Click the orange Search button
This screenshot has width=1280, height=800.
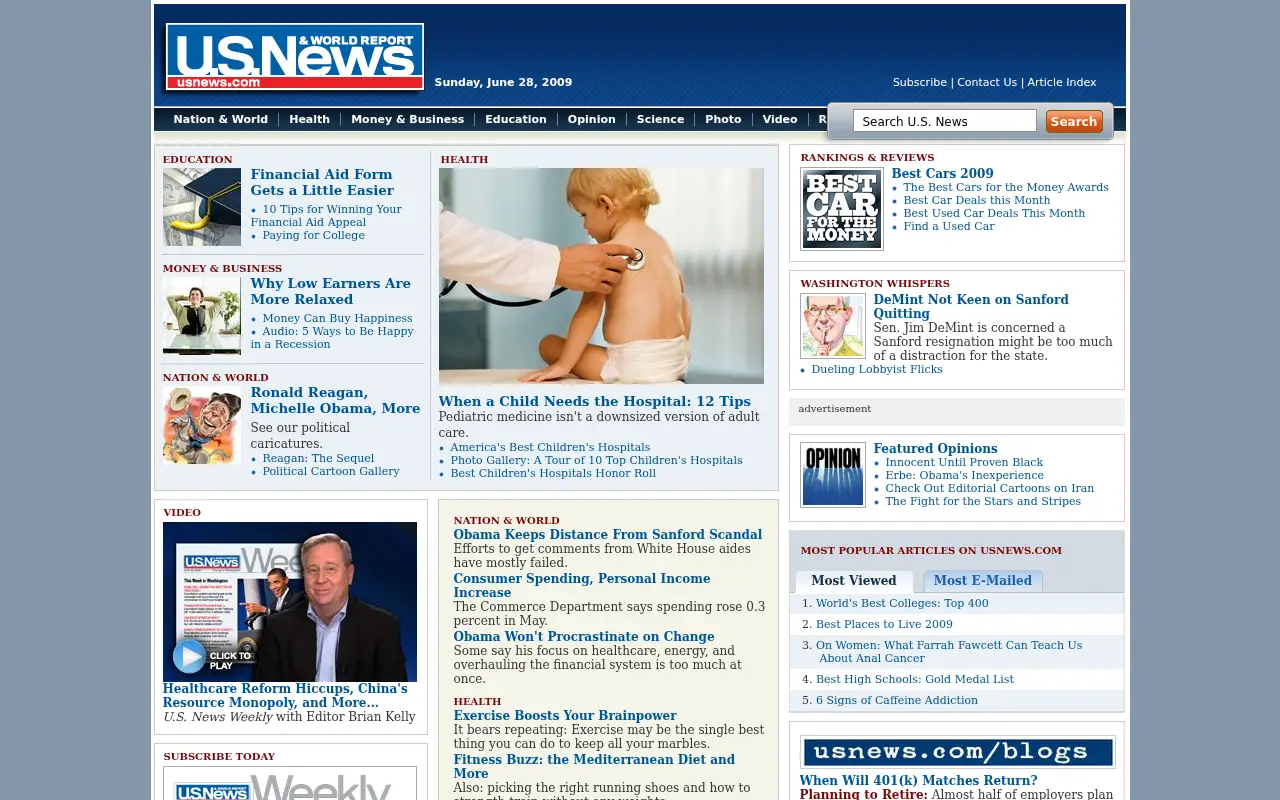(x=1074, y=121)
